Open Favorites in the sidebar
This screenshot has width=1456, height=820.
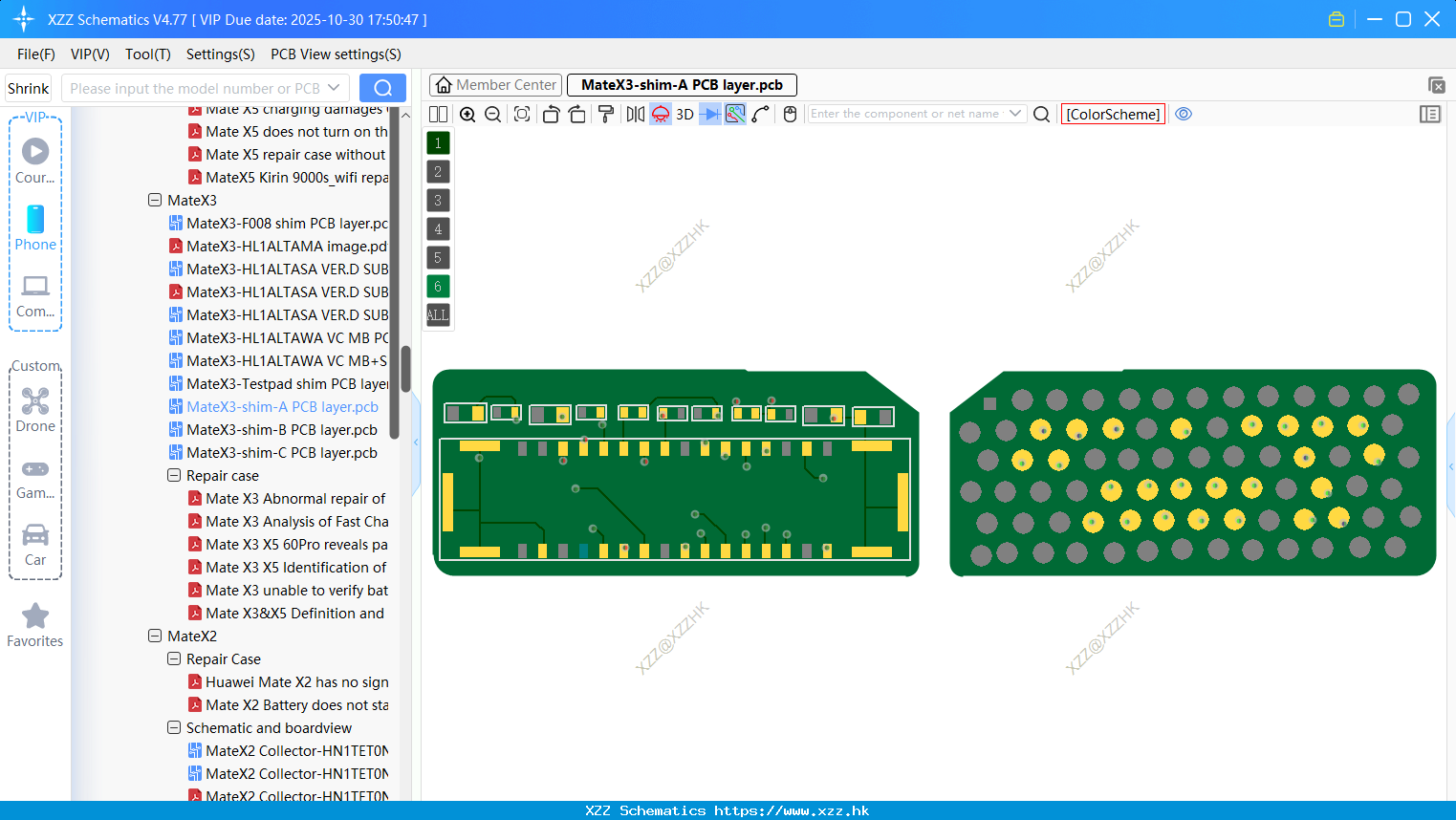35,625
